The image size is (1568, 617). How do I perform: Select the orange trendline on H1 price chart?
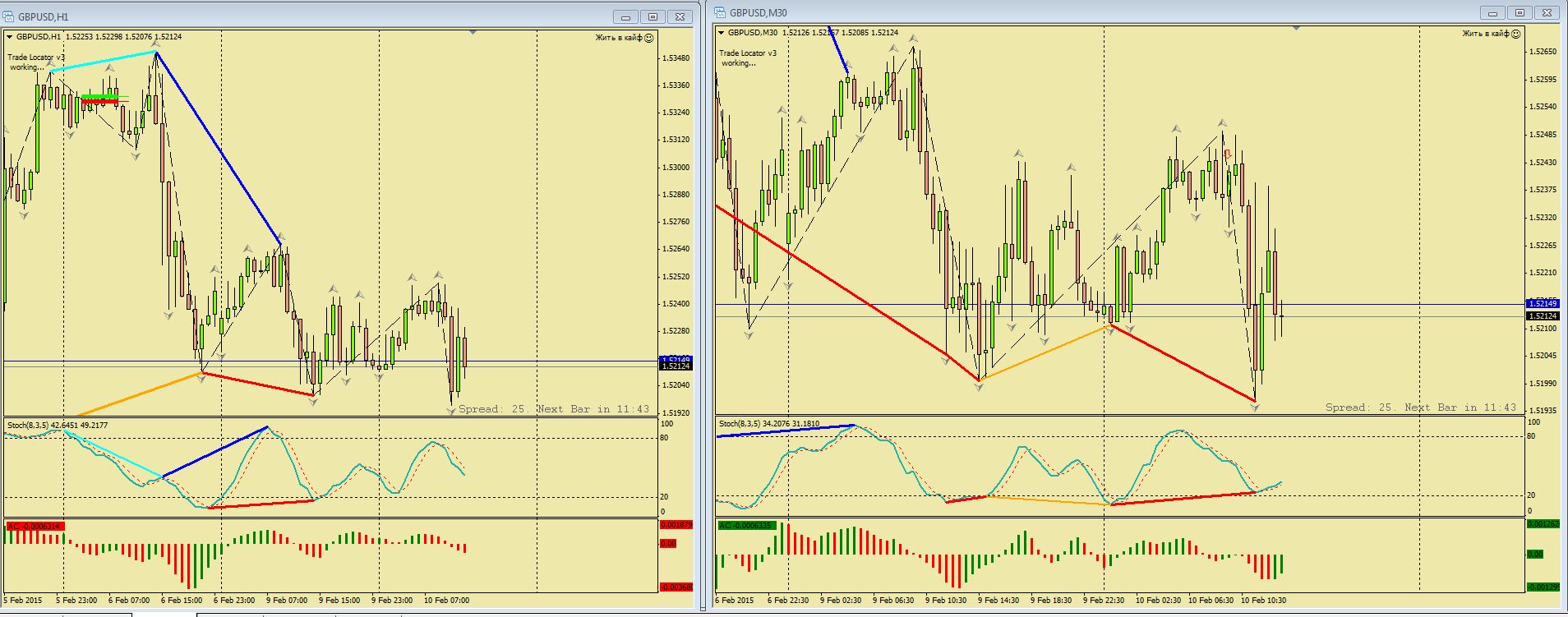(x=140, y=394)
